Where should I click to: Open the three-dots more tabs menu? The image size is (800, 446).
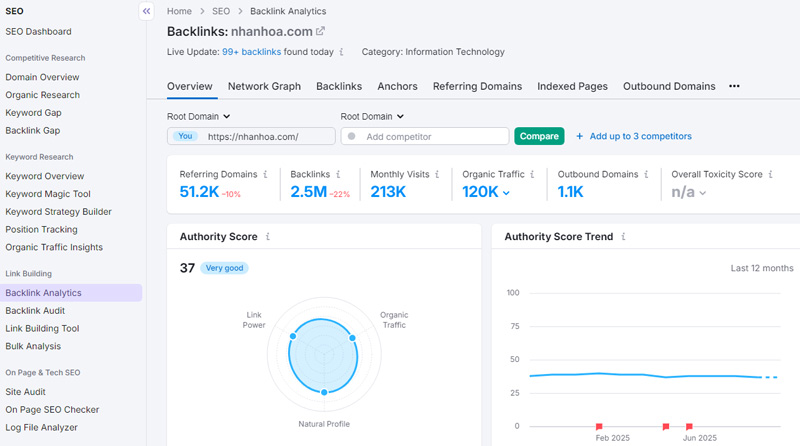[x=734, y=87]
